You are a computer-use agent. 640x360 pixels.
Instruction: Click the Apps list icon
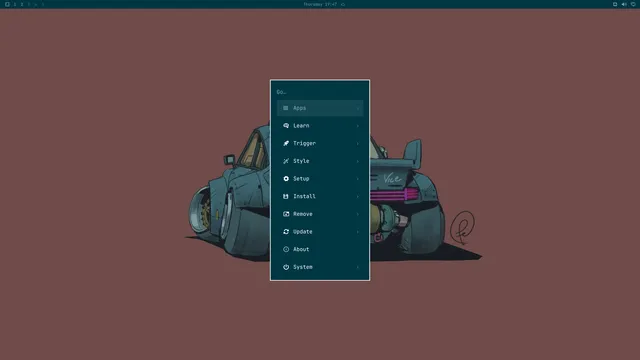click(x=286, y=108)
